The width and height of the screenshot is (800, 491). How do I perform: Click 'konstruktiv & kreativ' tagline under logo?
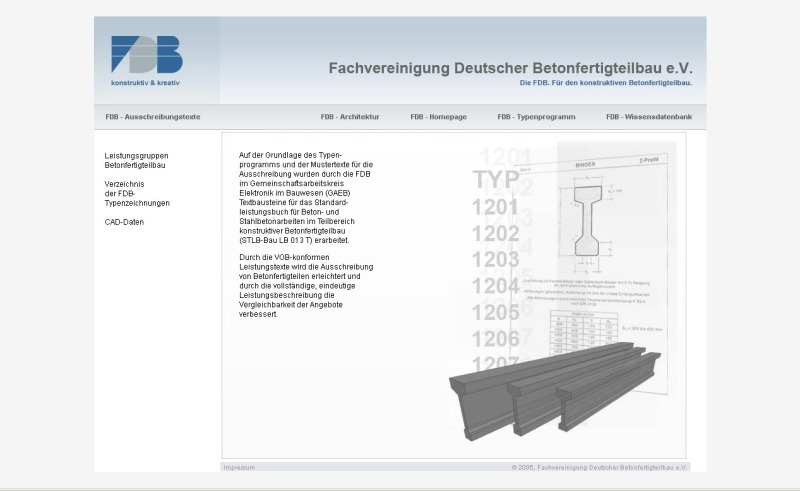pos(145,83)
